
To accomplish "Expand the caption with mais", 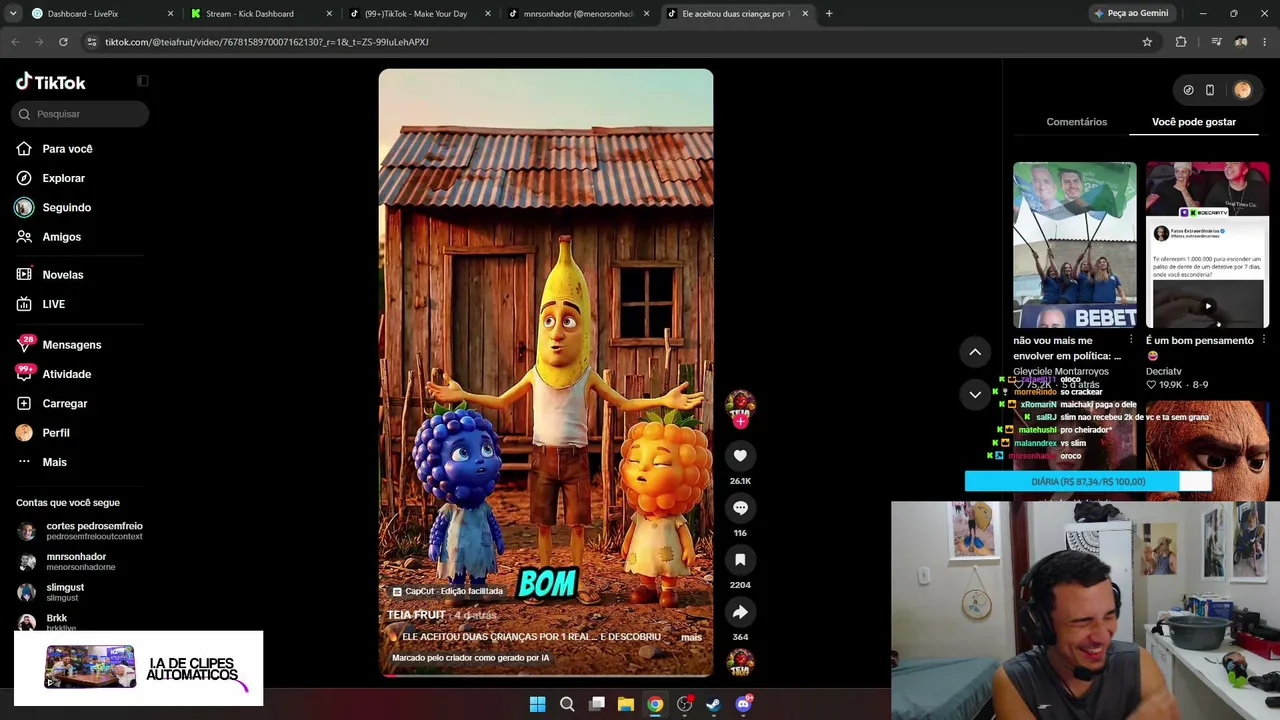I will coord(691,637).
